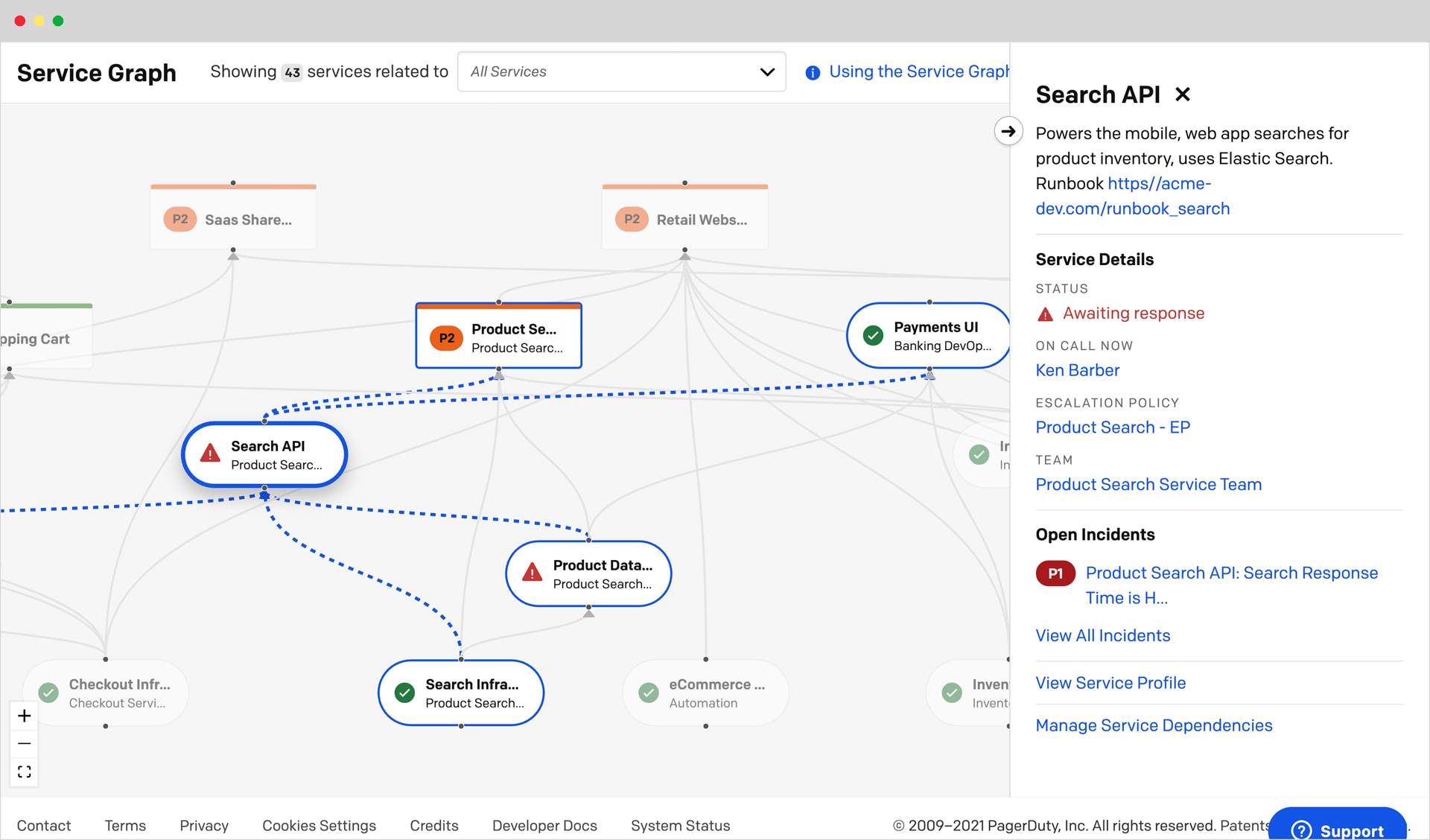Open the Product Search Service Team page
1430x840 pixels.
tap(1148, 484)
